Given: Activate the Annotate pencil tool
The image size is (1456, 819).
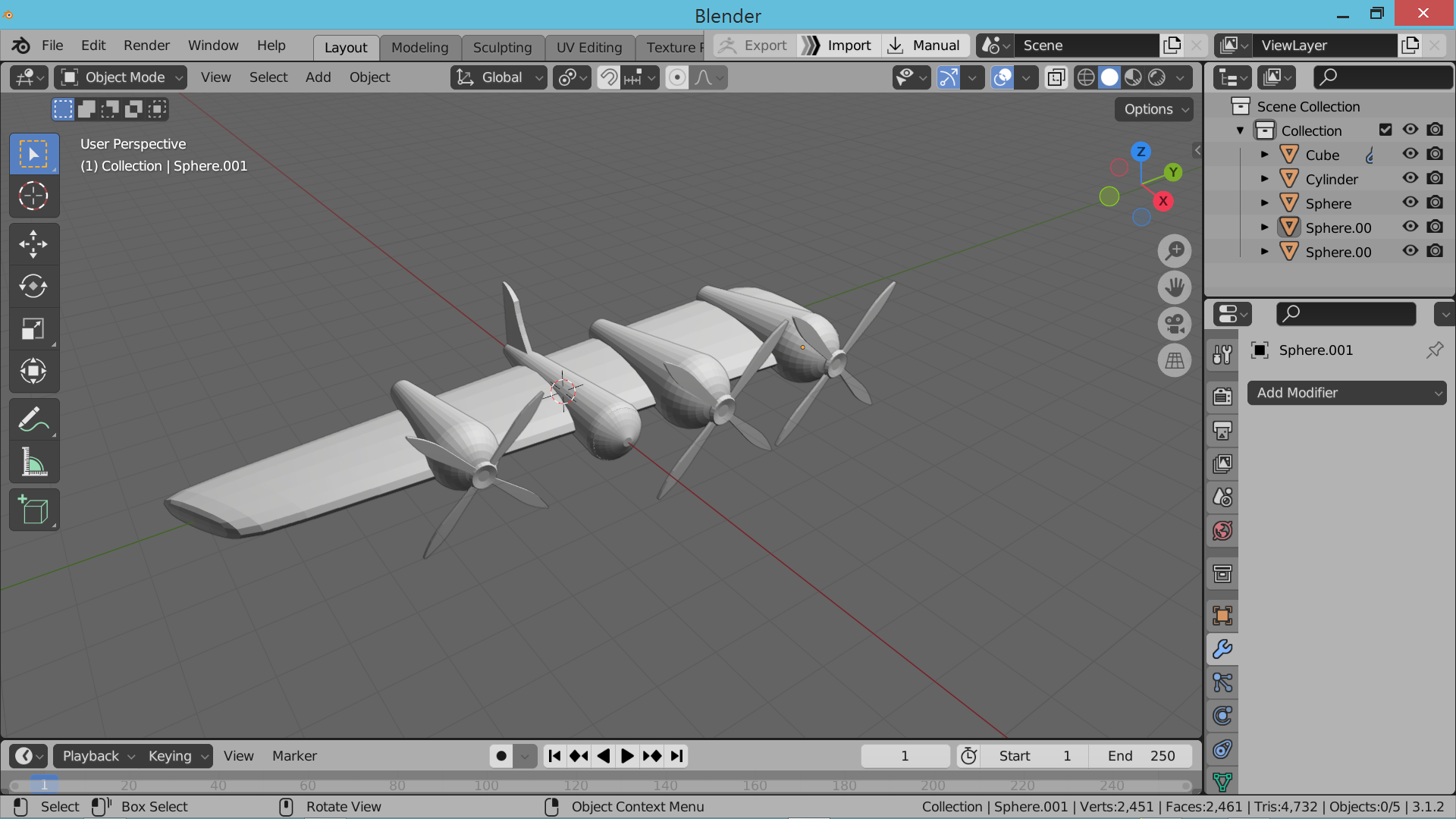Looking at the screenshot, I should (x=33, y=419).
